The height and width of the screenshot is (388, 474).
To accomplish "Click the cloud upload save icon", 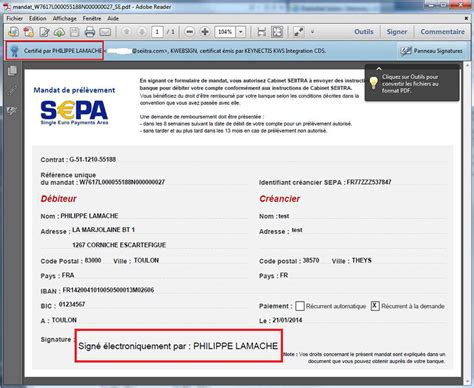I will pyautogui.click(x=59, y=32).
